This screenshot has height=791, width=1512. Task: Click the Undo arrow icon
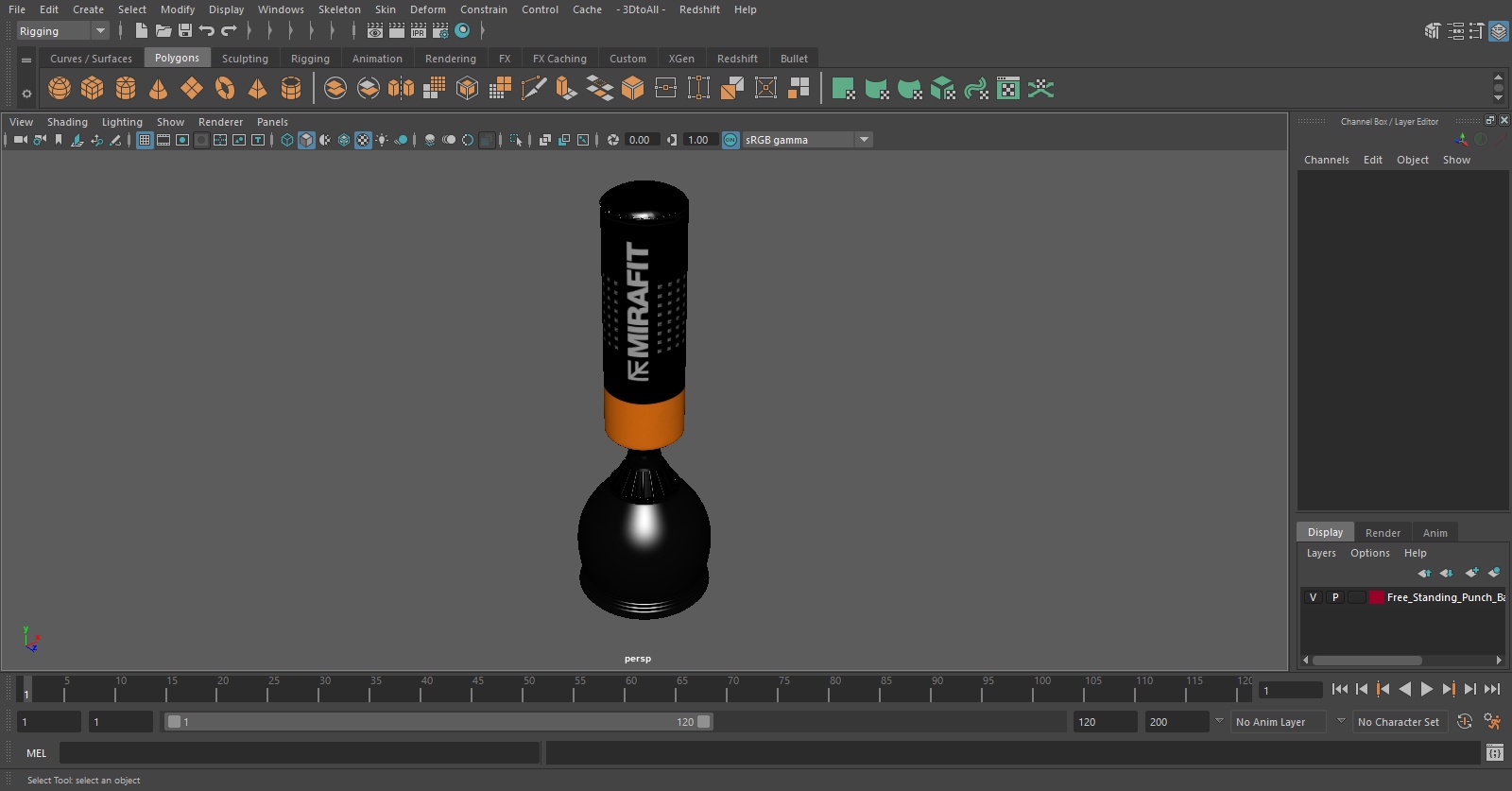point(207,30)
